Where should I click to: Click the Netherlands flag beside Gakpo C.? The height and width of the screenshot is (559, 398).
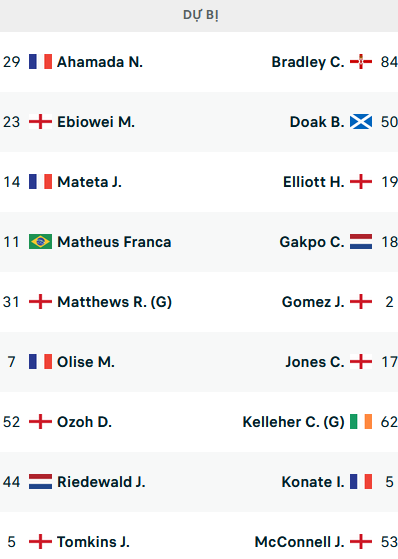[x=361, y=242]
